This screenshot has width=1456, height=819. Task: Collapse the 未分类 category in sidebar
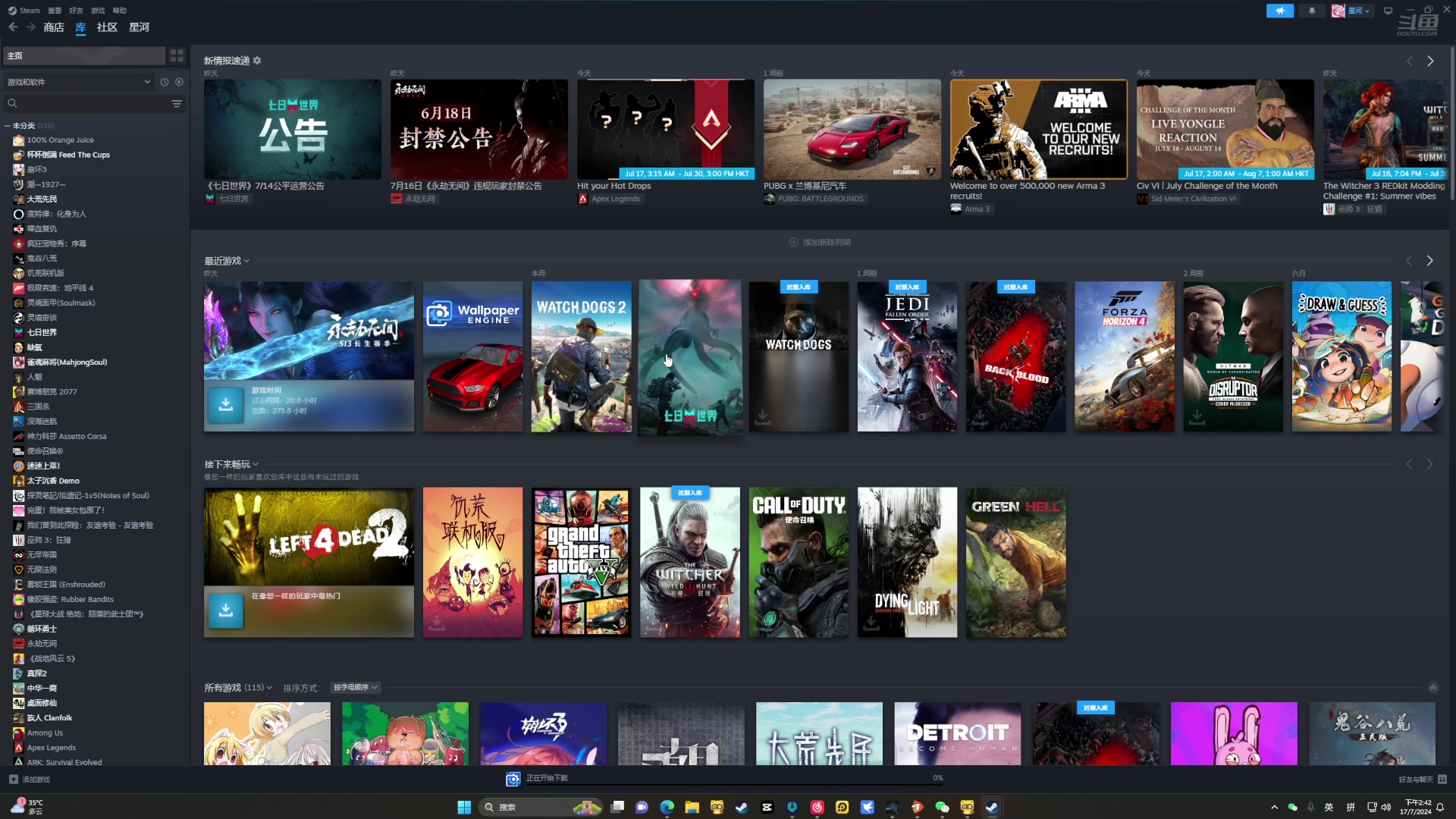[x=8, y=126]
